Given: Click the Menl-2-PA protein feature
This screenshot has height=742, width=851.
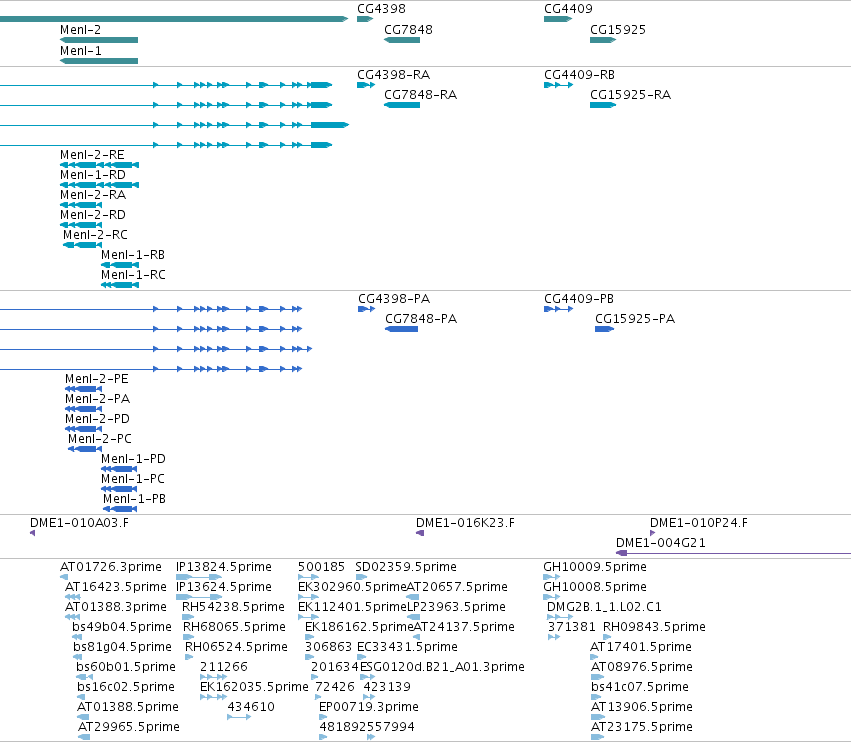Looking at the screenshot, I should coord(84,409).
